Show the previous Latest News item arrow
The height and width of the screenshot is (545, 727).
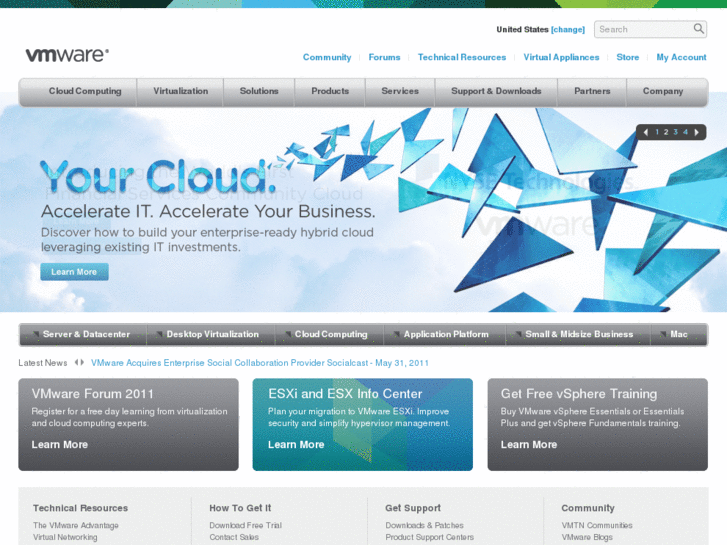click(77, 362)
